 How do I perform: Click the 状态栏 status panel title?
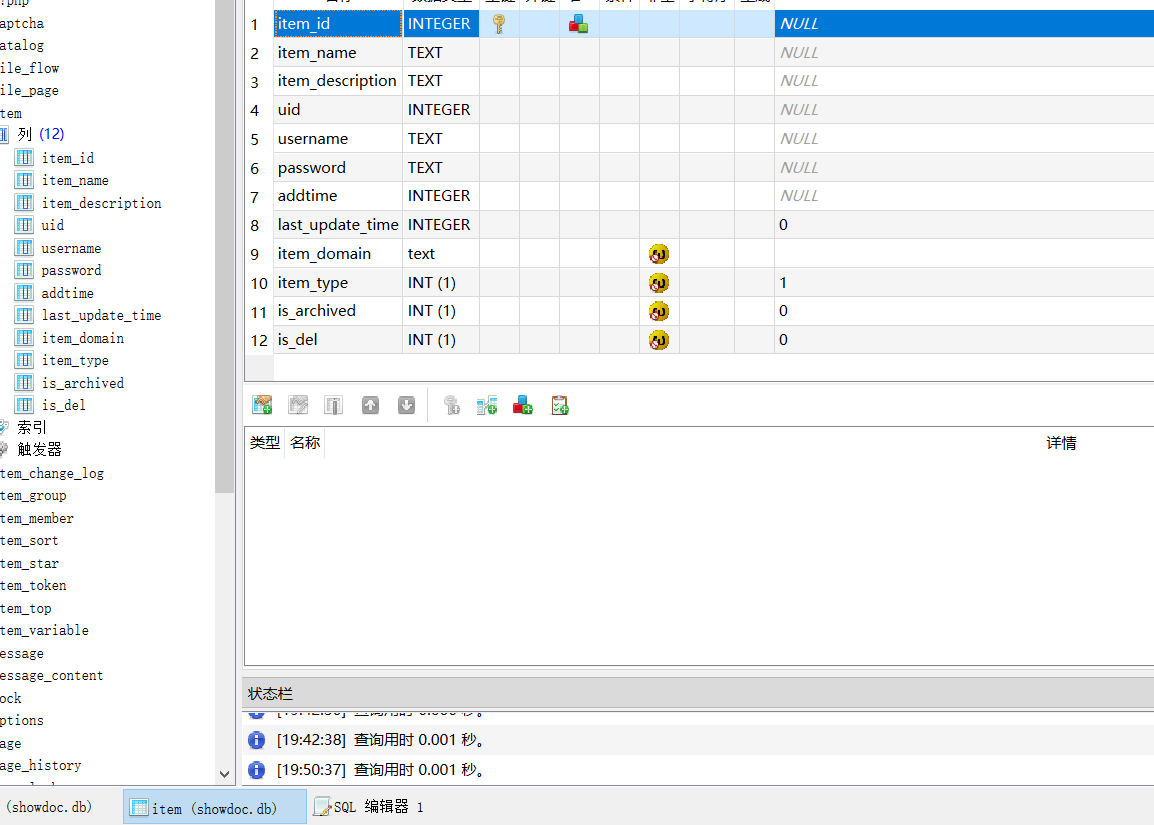click(270, 694)
